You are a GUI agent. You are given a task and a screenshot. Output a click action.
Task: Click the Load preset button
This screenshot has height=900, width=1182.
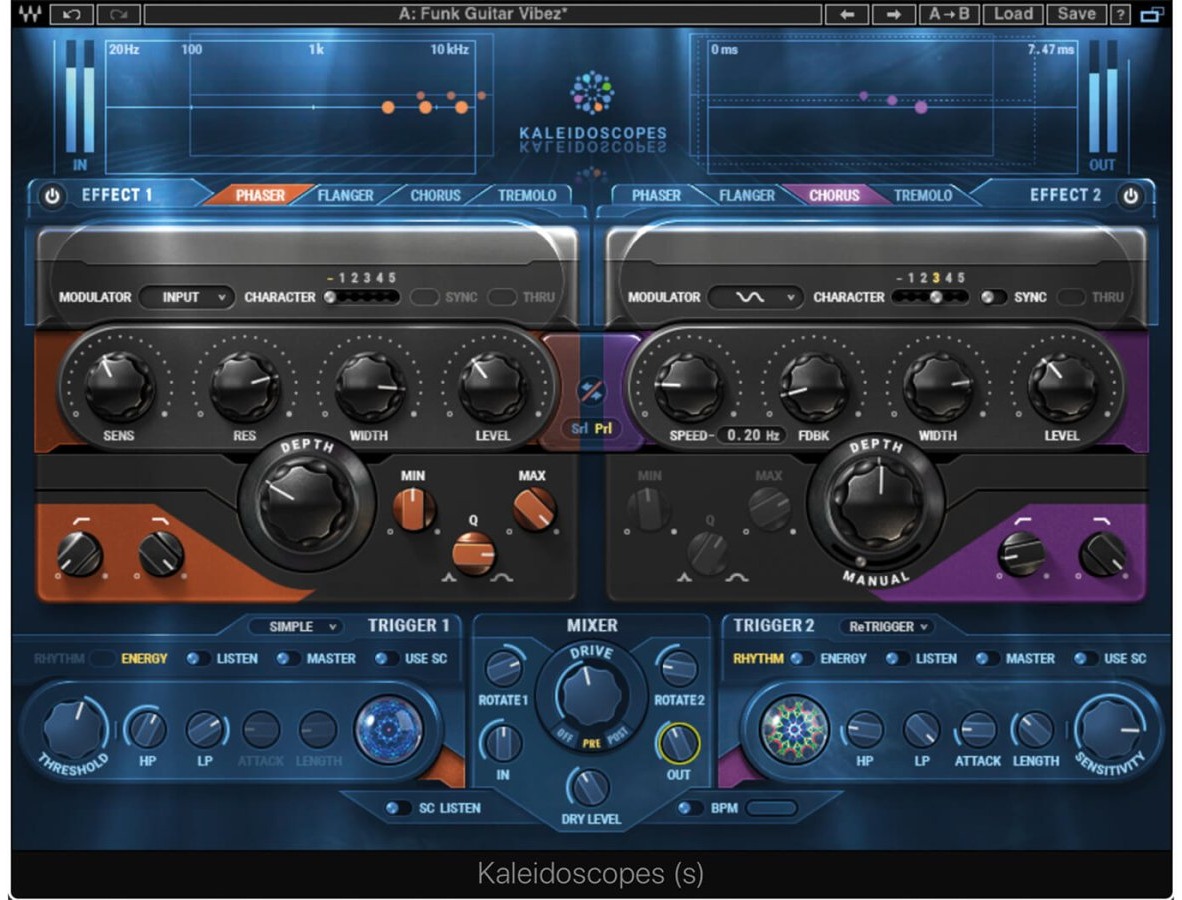pos(1012,14)
